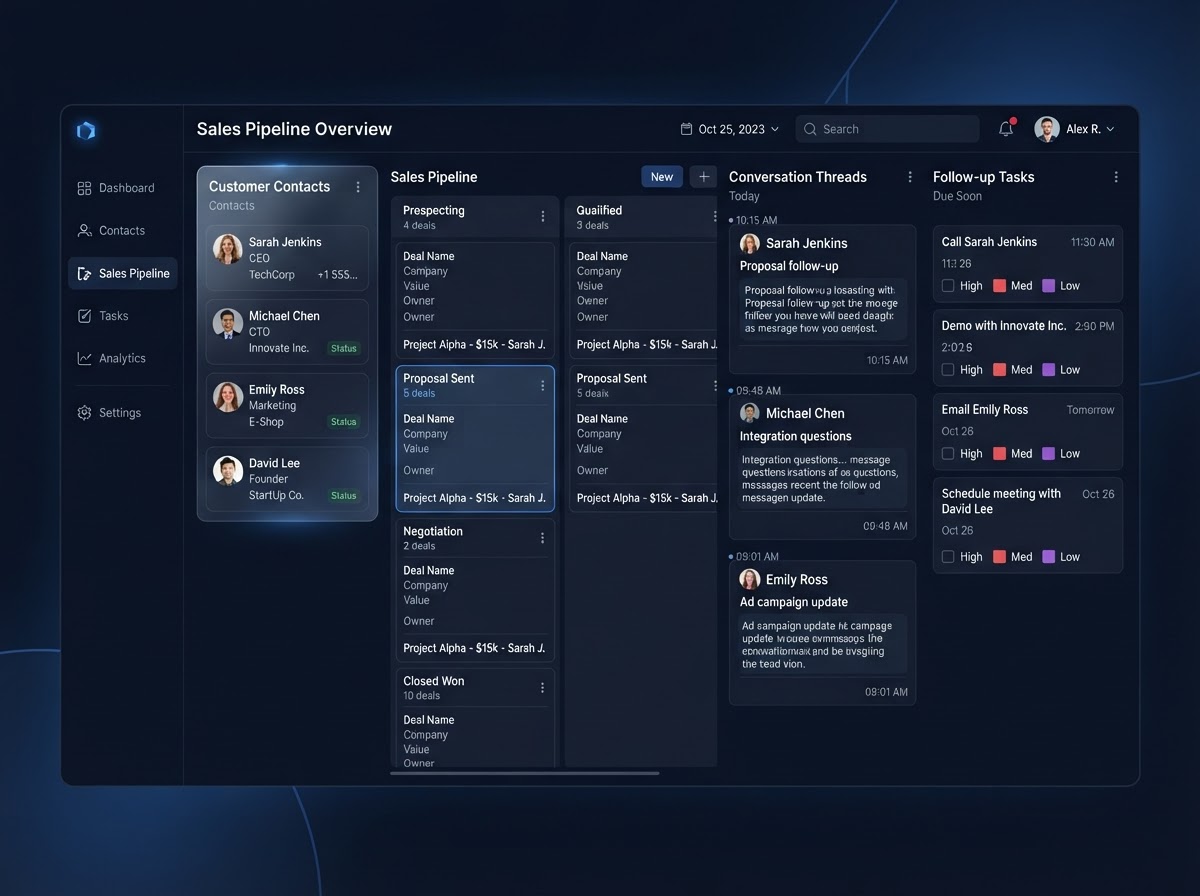
Task: Open Project Alpha deal in Negotiation column
Action: click(474, 648)
